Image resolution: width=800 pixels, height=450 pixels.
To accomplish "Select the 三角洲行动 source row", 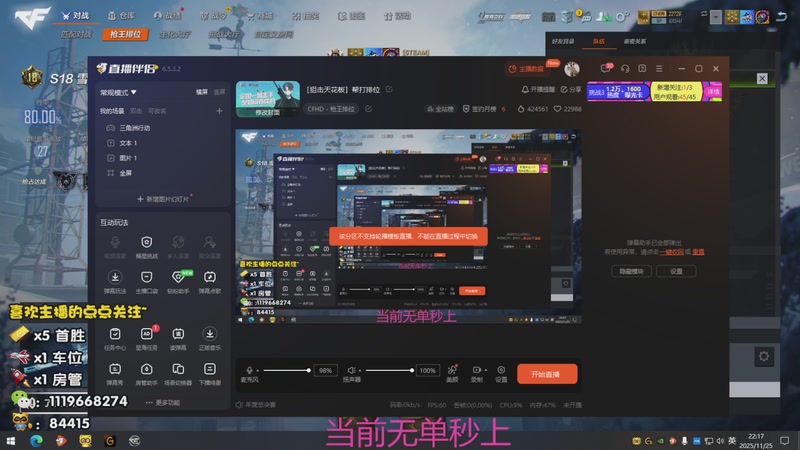I will (x=163, y=128).
